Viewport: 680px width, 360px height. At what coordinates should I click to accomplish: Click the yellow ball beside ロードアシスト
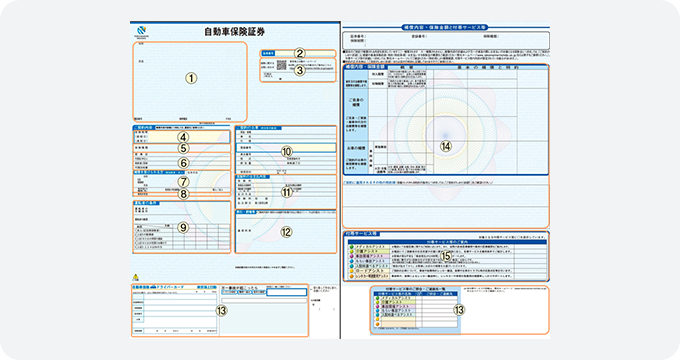(352, 271)
